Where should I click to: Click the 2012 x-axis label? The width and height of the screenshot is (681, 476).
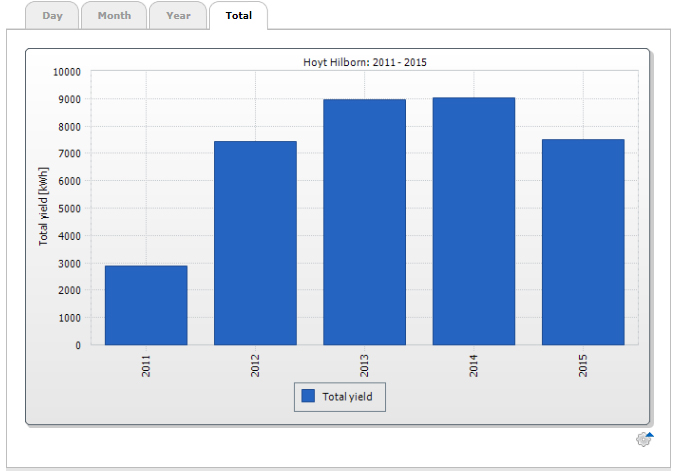click(255, 365)
